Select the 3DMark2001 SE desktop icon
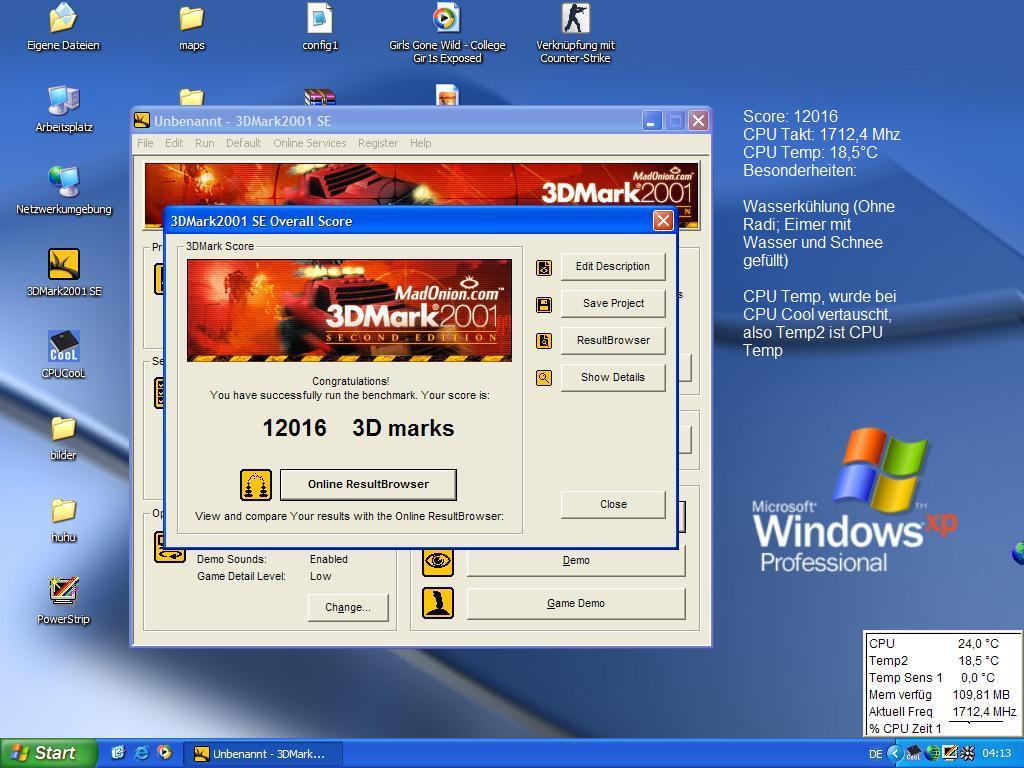 [63, 265]
